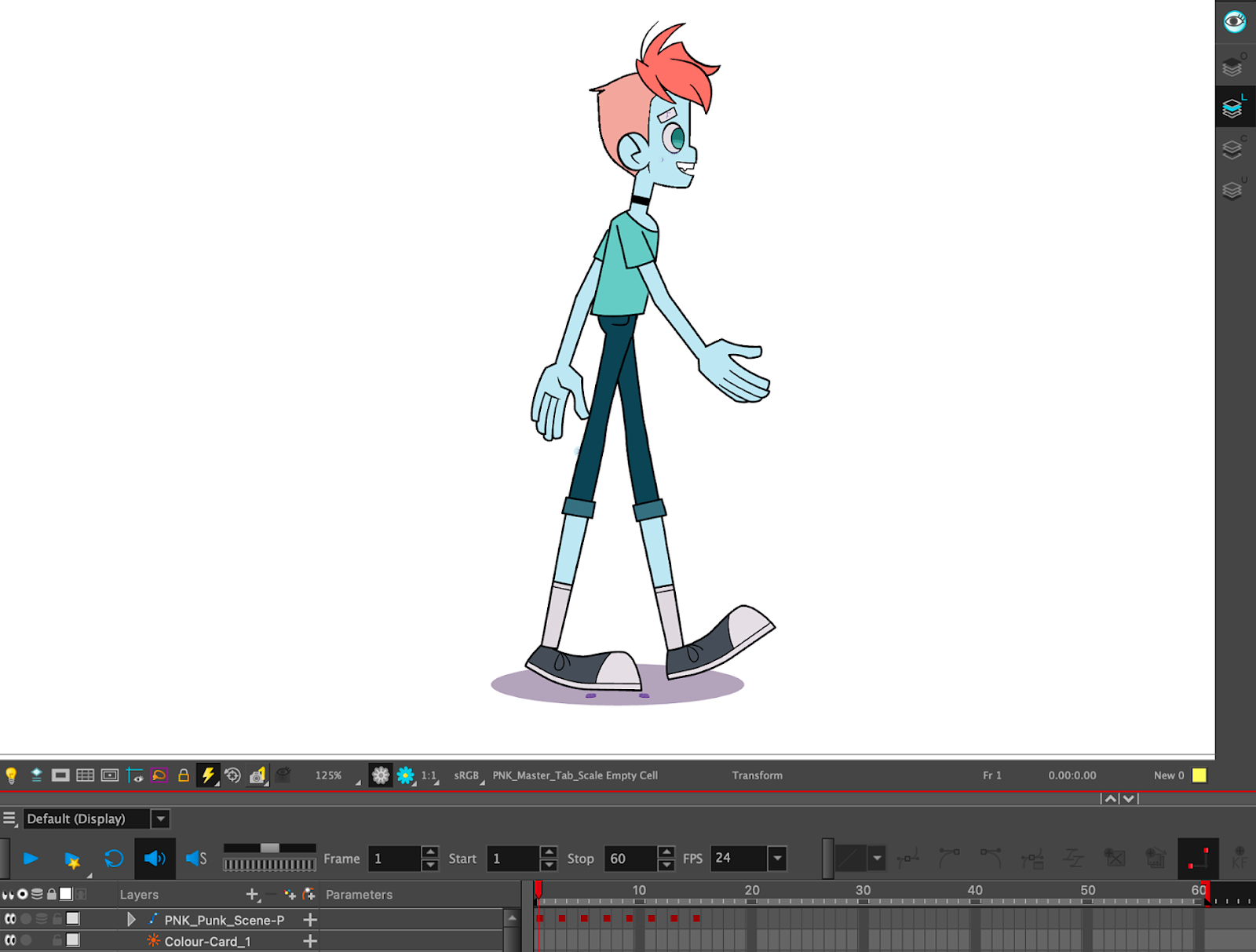
Task: Toggle visibility of Colour-Card_1 layer
Action: [x=10, y=940]
